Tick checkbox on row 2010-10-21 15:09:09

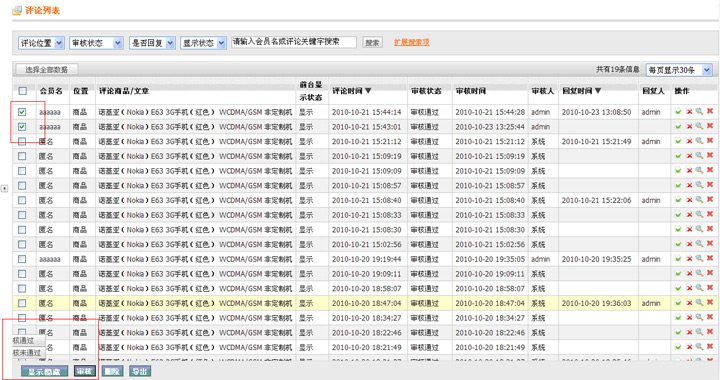[x=22, y=171]
